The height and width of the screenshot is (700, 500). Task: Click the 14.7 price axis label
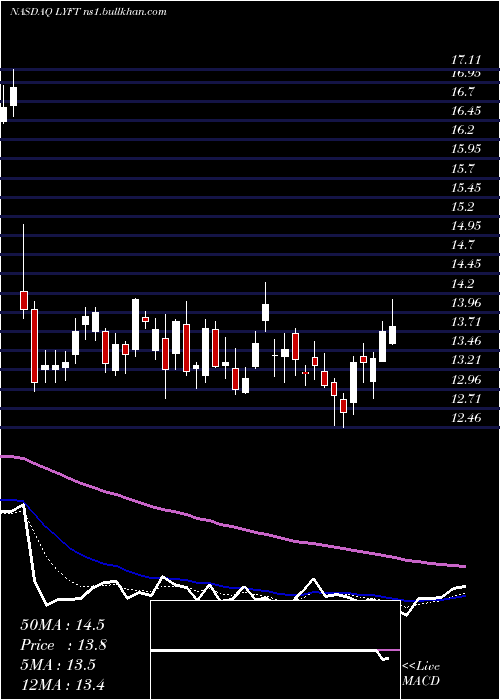click(x=462, y=245)
